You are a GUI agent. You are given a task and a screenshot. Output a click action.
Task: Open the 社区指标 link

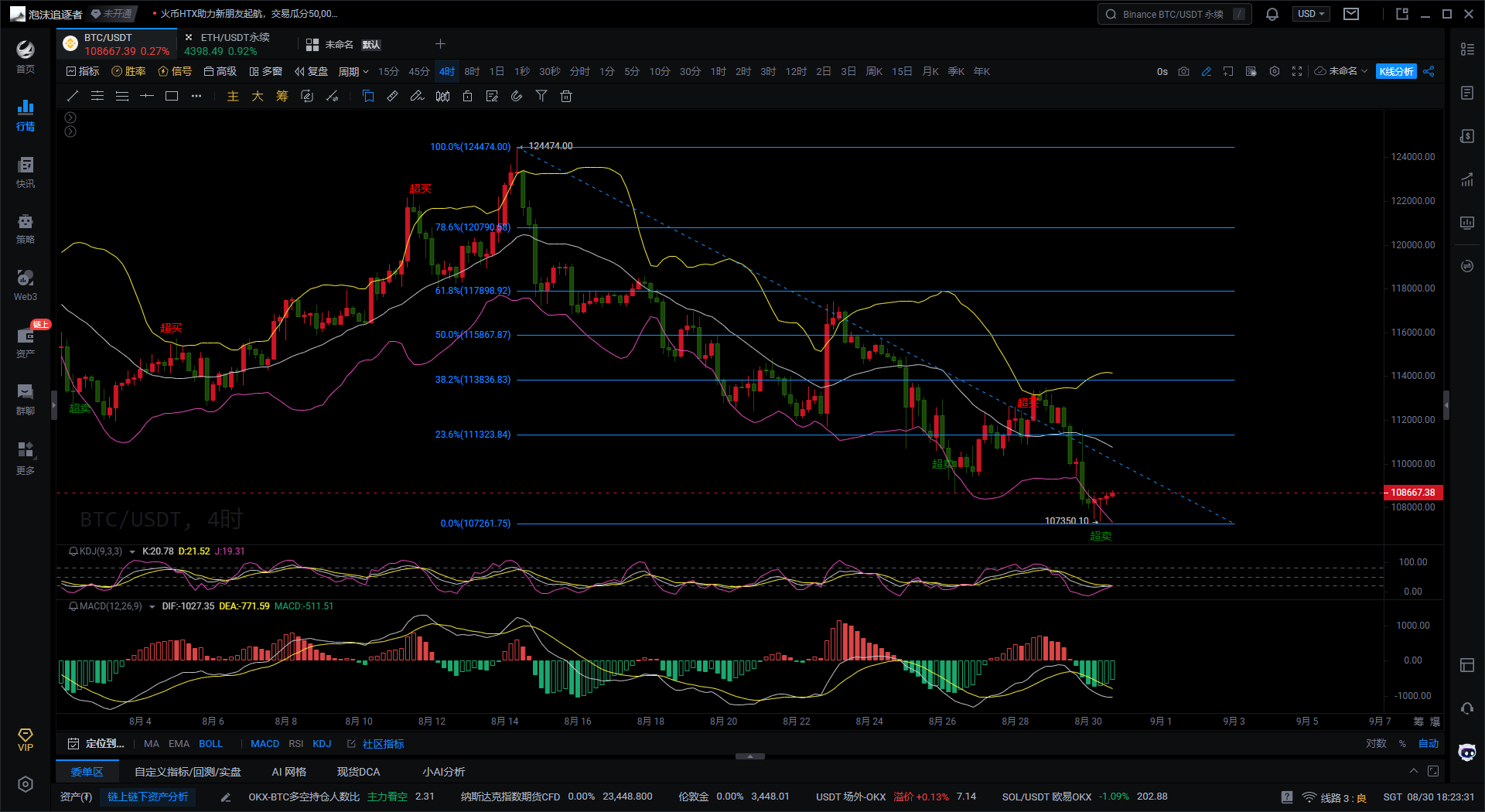pos(383,744)
